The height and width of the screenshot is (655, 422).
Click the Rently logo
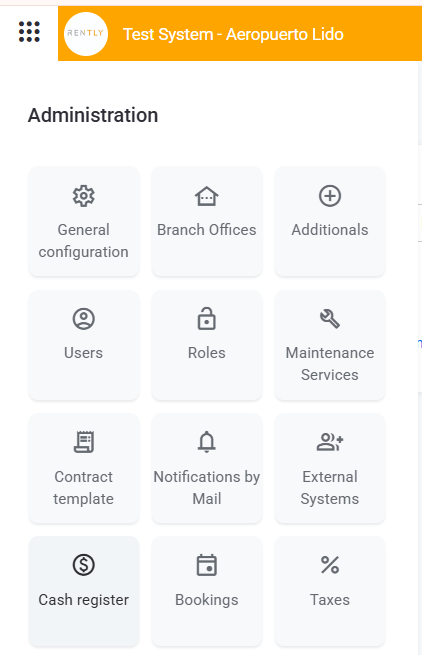coord(86,34)
